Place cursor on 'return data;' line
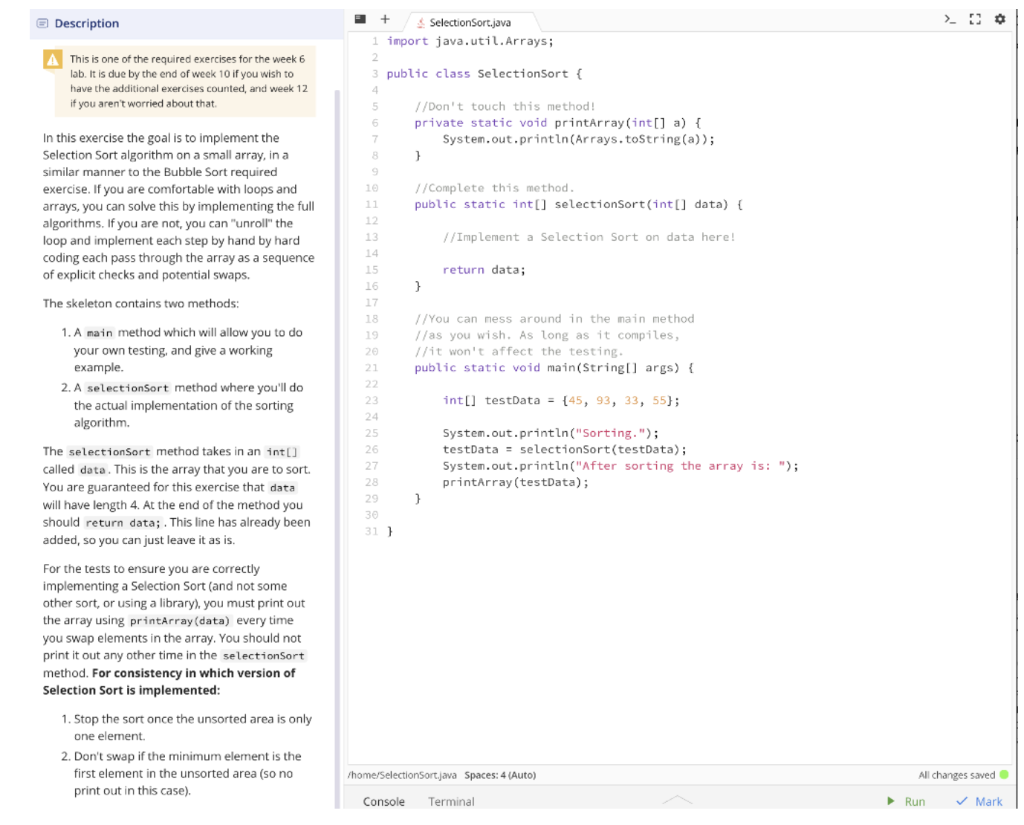 pos(484,270)
